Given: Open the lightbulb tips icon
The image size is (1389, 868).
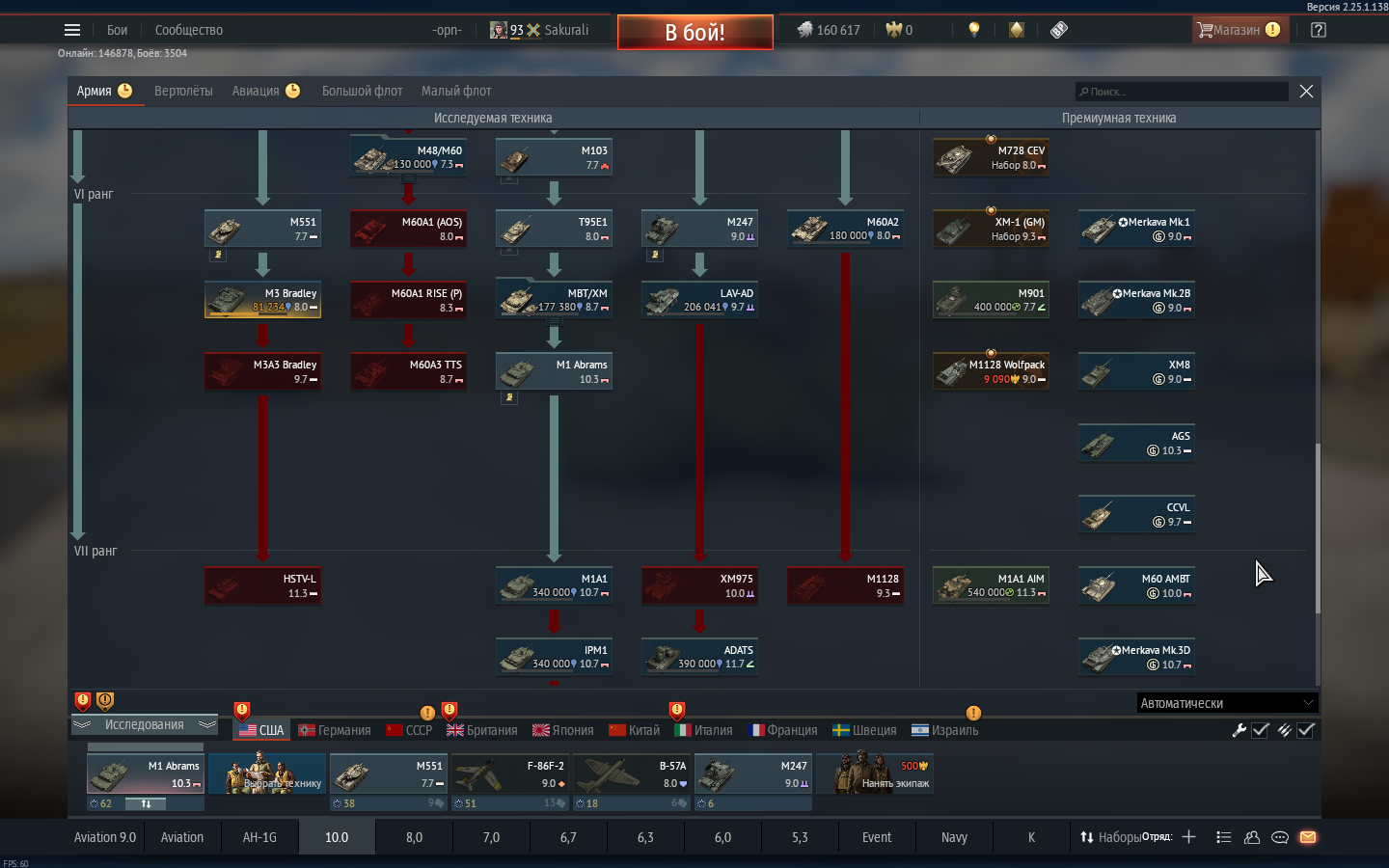Looking at the screenshot, I should point(974,30).
